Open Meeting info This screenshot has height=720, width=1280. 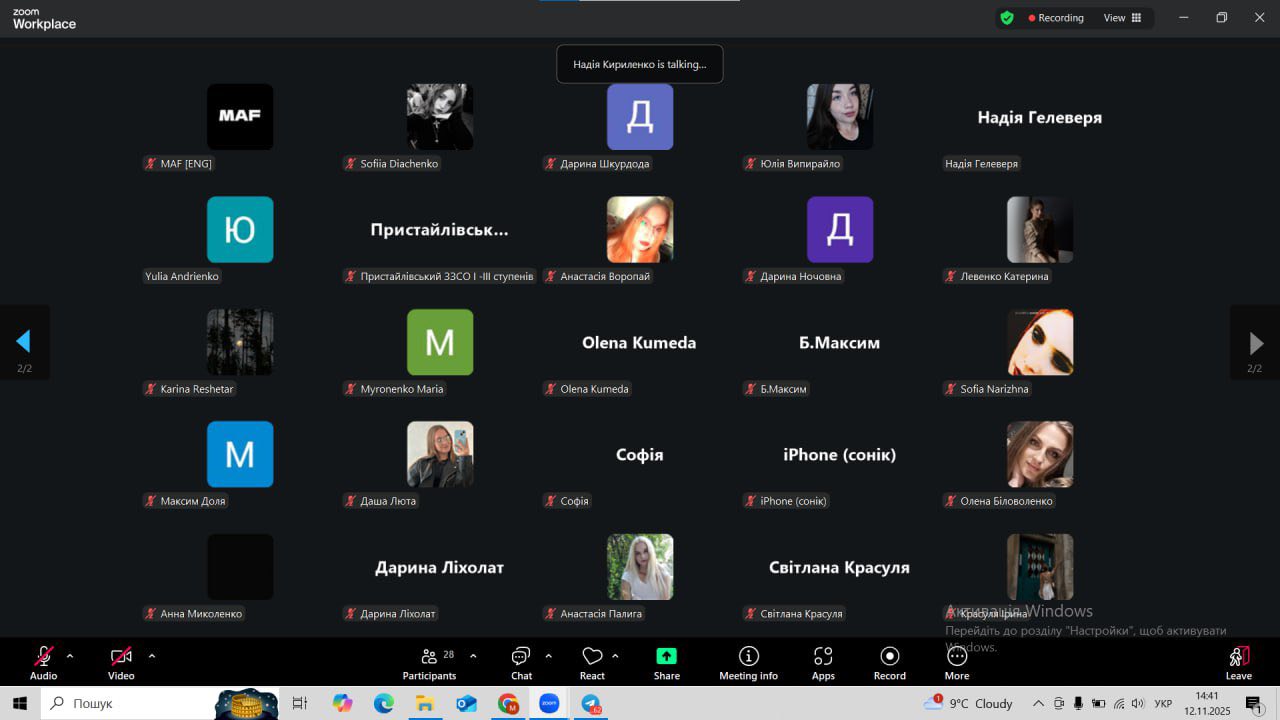[x=748, y=663]
